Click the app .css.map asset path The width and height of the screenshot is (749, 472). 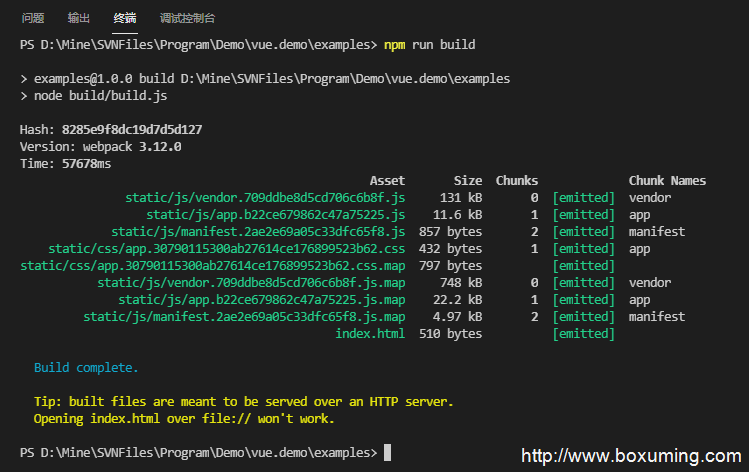[x=213, y=266]
